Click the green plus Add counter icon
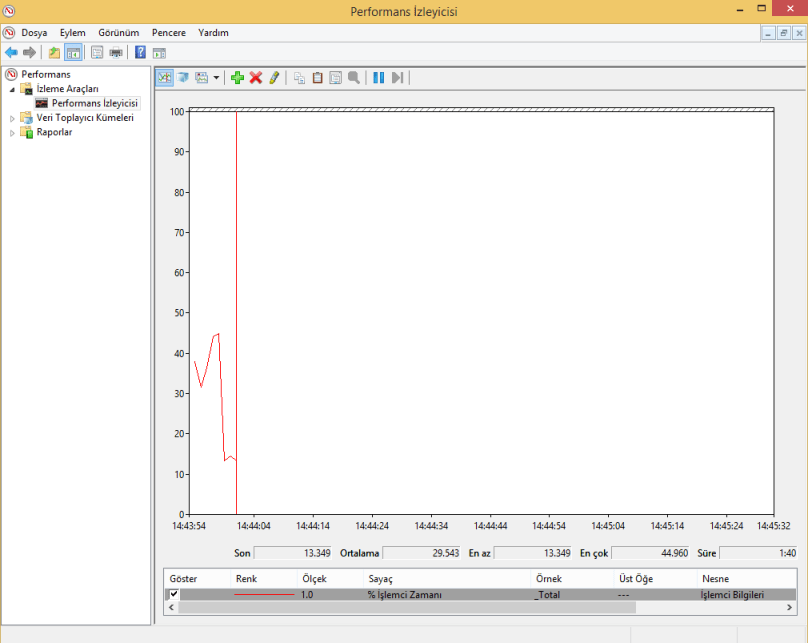The image size is (808, 643). click(237, 77)
